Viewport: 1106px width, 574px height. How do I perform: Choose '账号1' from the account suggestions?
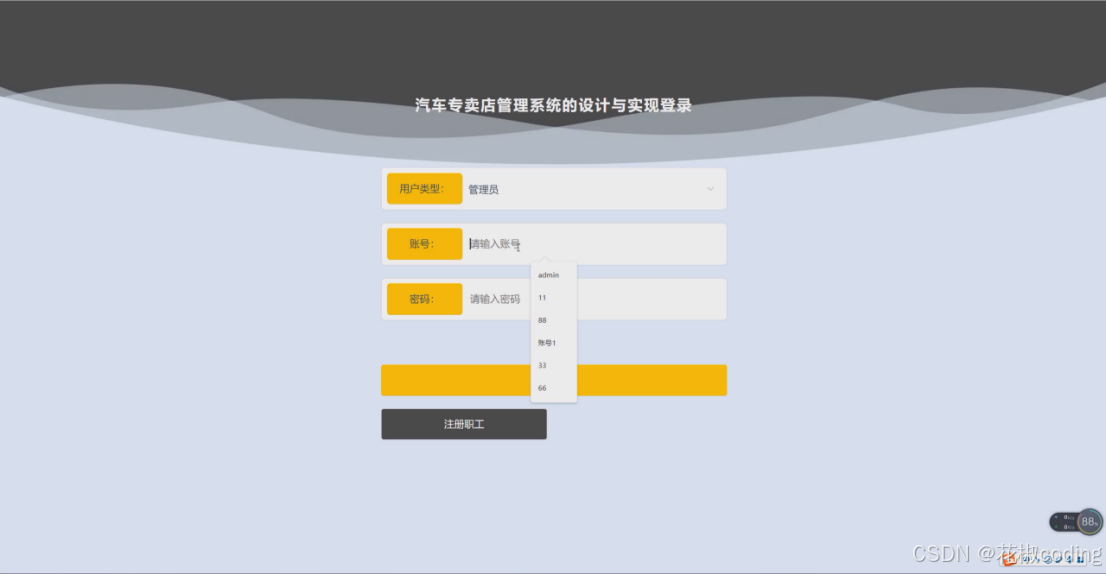pos(554,343)
